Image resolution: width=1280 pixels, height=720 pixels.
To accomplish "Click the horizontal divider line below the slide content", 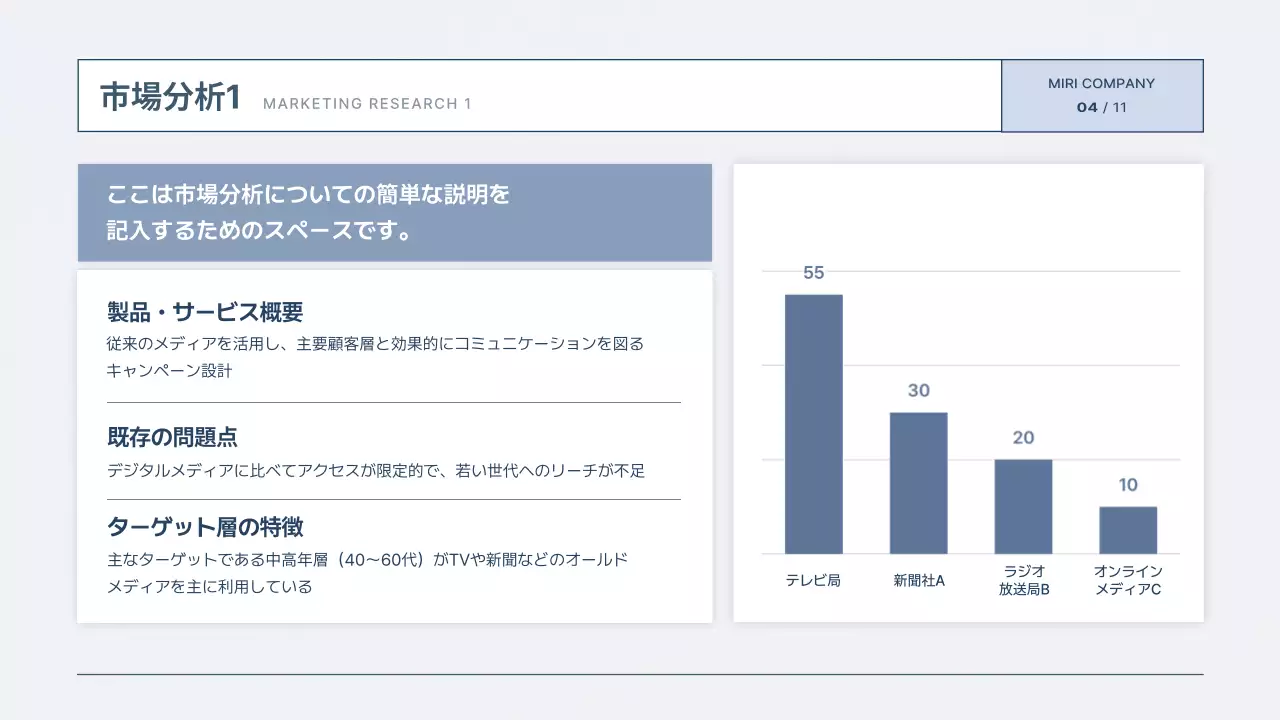I will click(x=640, y=674).
